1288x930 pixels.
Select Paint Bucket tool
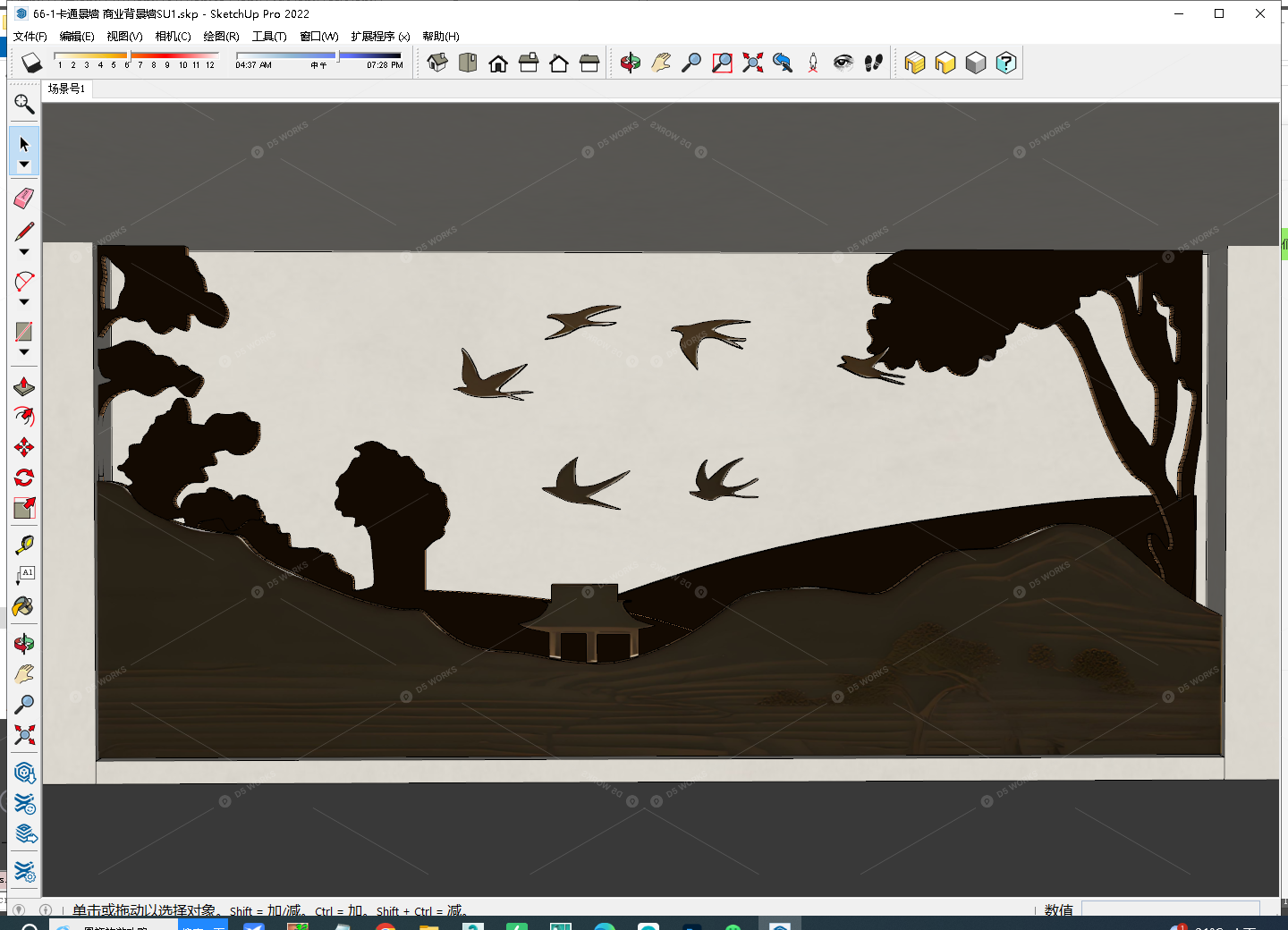pyautogui.click(x=24, y=606)
